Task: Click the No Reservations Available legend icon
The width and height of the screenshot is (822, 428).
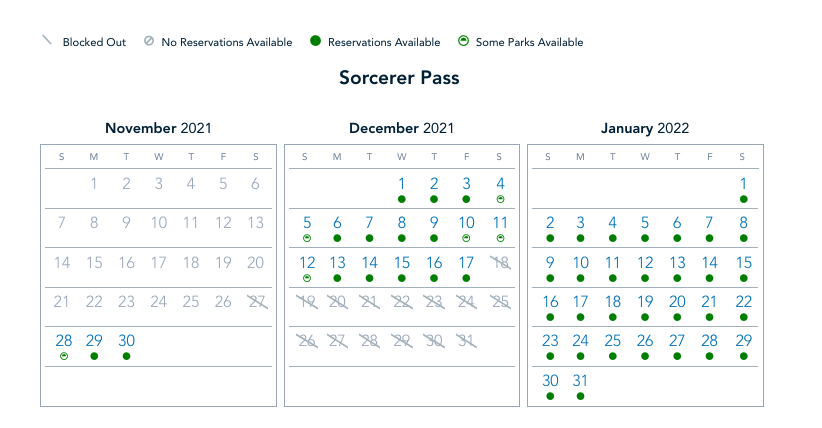Action: [149, 42]
